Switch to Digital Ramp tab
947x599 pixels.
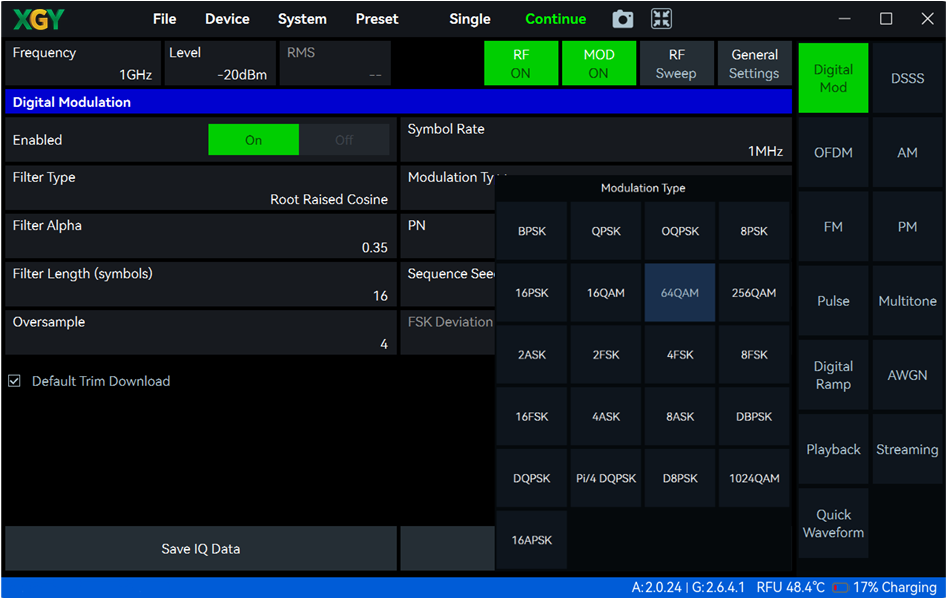[833, 375]
